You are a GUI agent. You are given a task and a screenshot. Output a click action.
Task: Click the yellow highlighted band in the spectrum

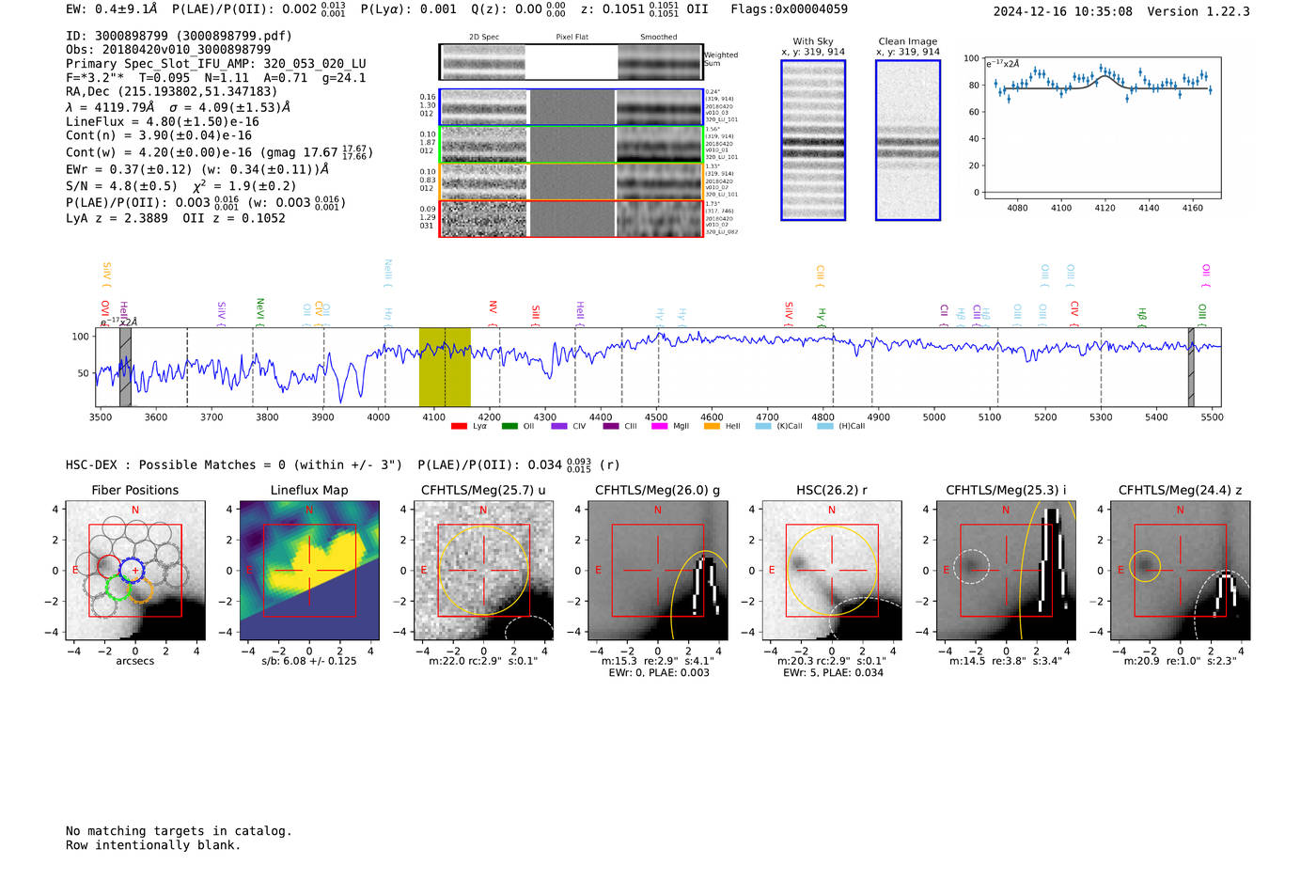[445, 367]
